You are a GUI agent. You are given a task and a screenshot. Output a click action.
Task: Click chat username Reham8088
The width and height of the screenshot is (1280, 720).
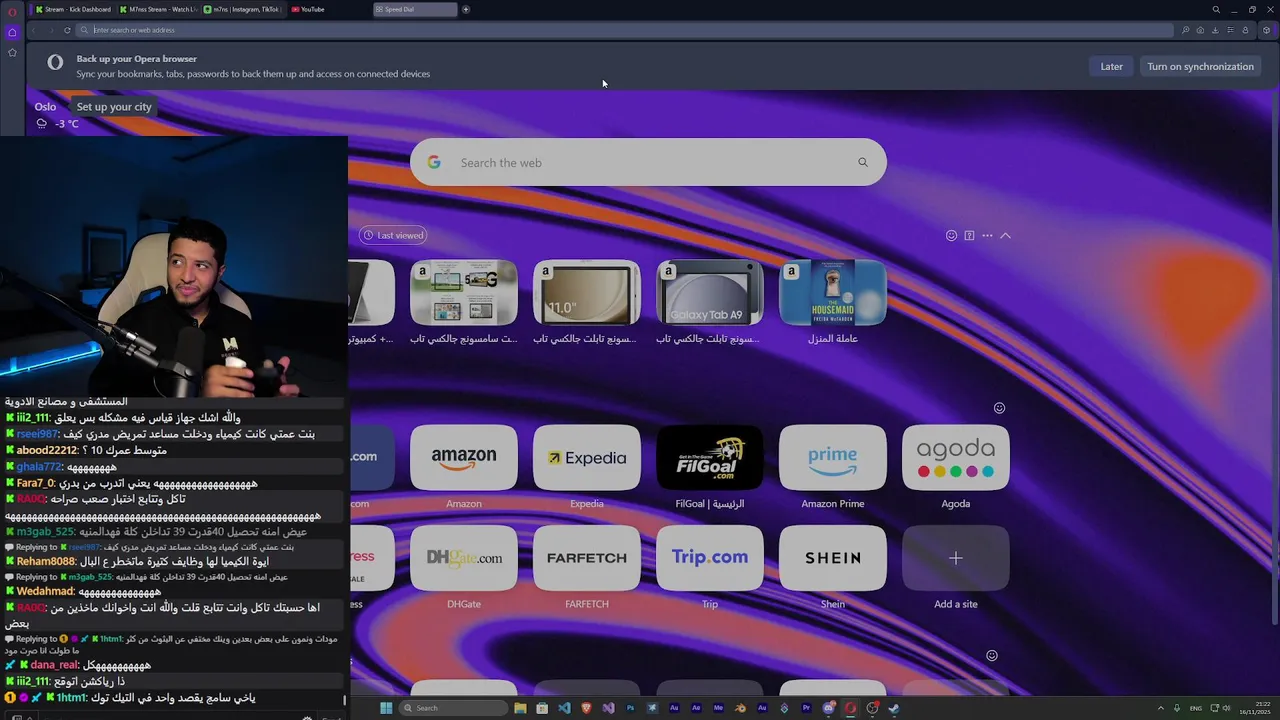(46, 562)
